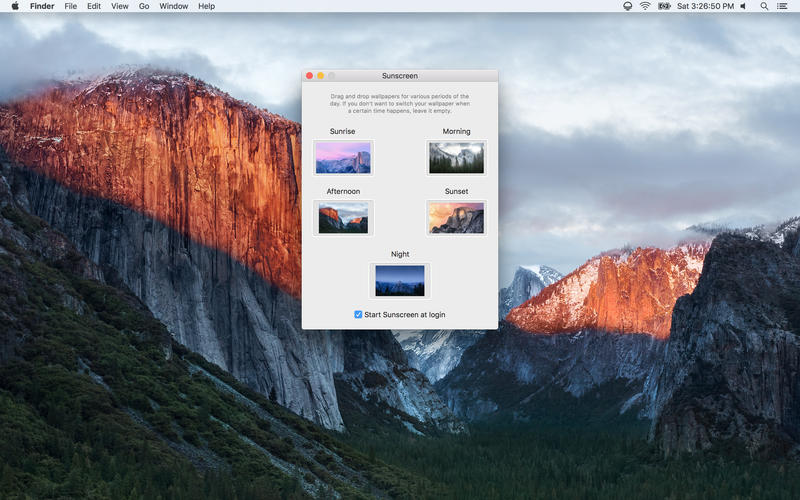Select the Morning wallpaper thumbnail

(x=456, y=158)
